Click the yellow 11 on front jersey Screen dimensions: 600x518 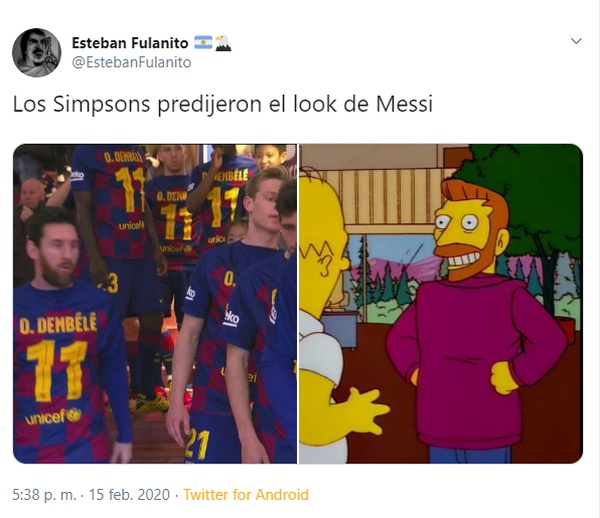pos(57,370)
